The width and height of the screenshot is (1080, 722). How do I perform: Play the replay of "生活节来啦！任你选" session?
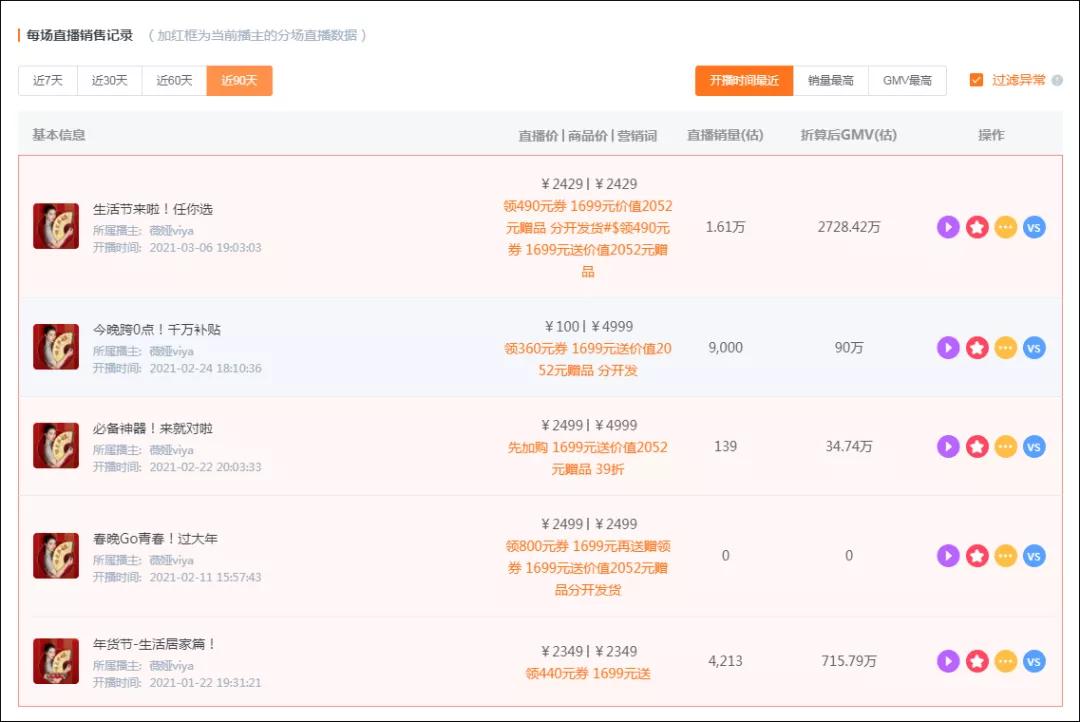click(947, 227)
